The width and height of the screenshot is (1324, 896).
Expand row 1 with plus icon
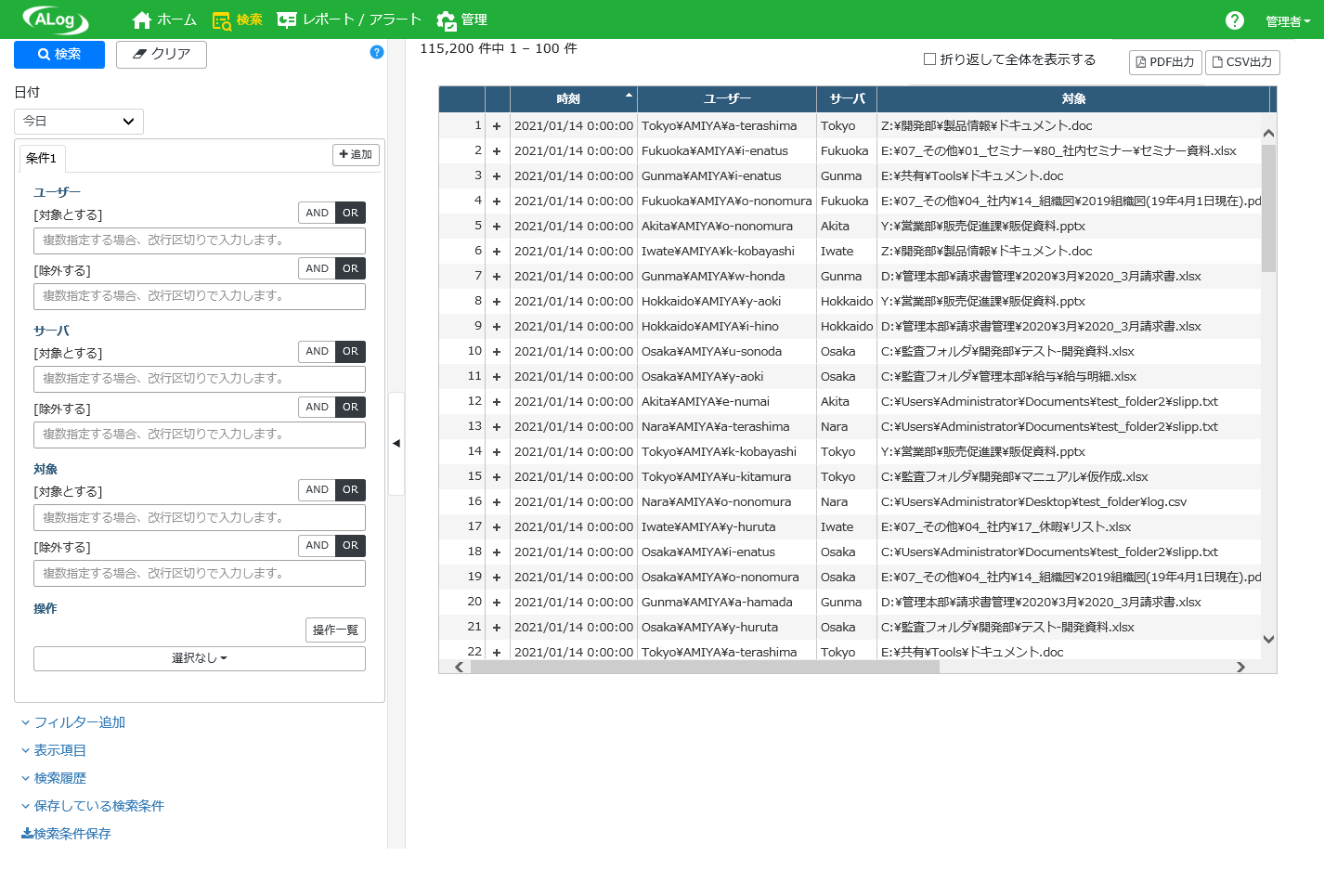click(x=497, y=126)
